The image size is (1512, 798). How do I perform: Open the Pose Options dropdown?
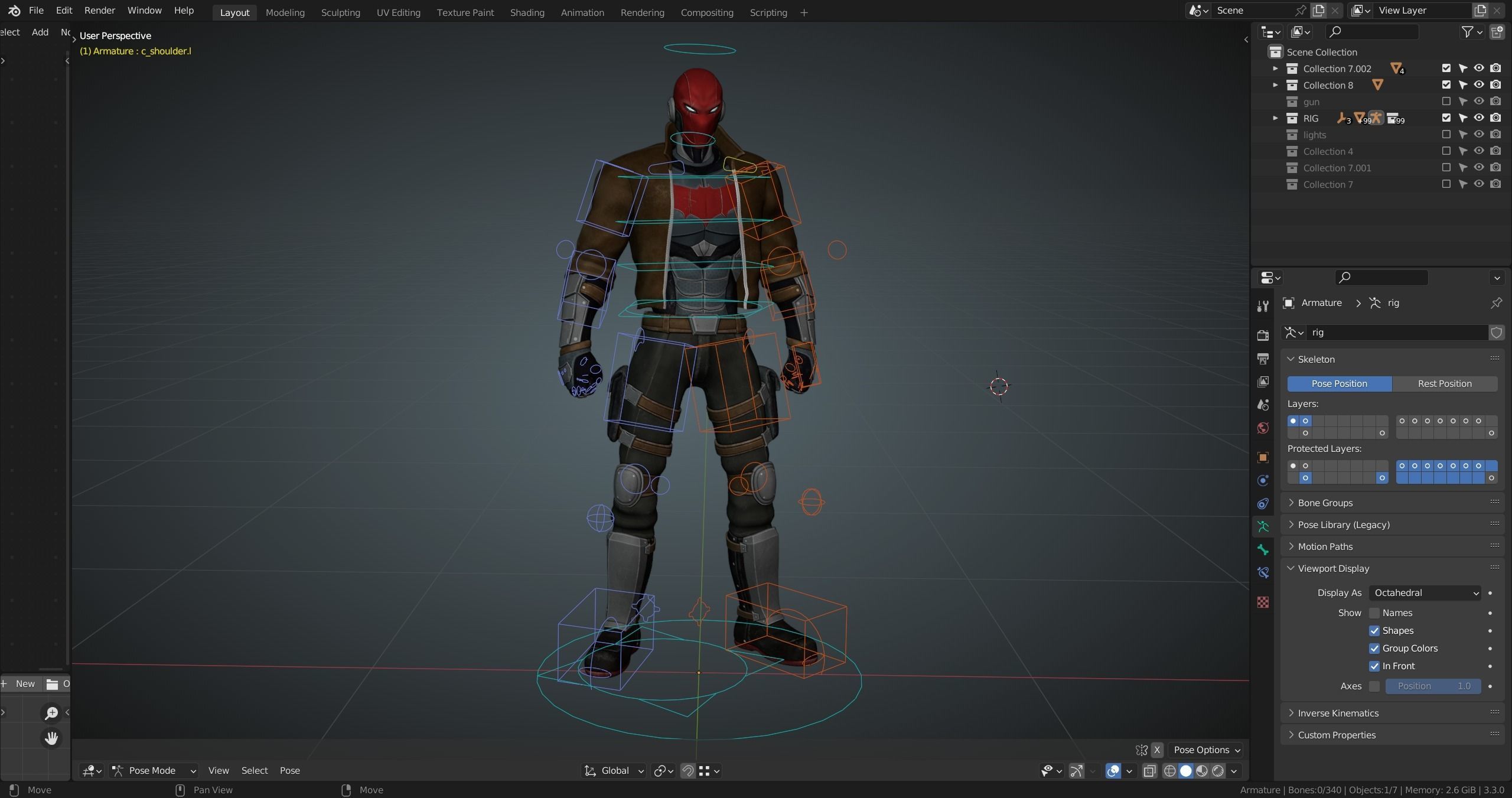coord(1205,750)
